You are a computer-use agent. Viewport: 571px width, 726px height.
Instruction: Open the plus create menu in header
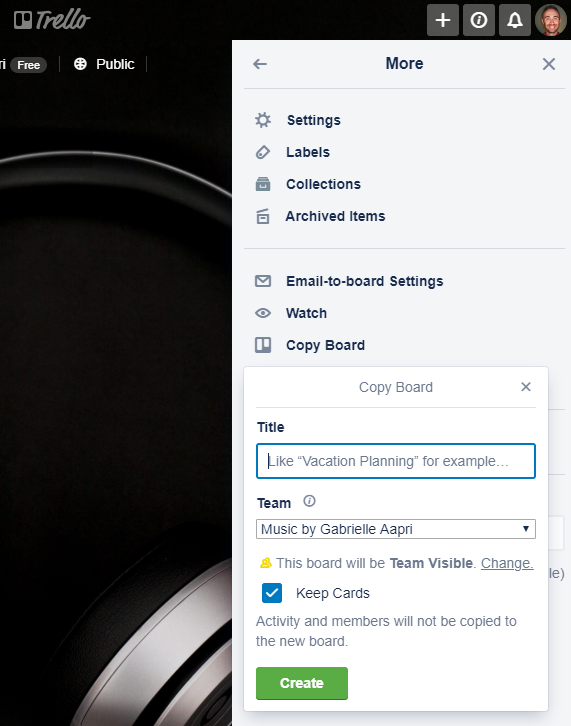[443, 20]
